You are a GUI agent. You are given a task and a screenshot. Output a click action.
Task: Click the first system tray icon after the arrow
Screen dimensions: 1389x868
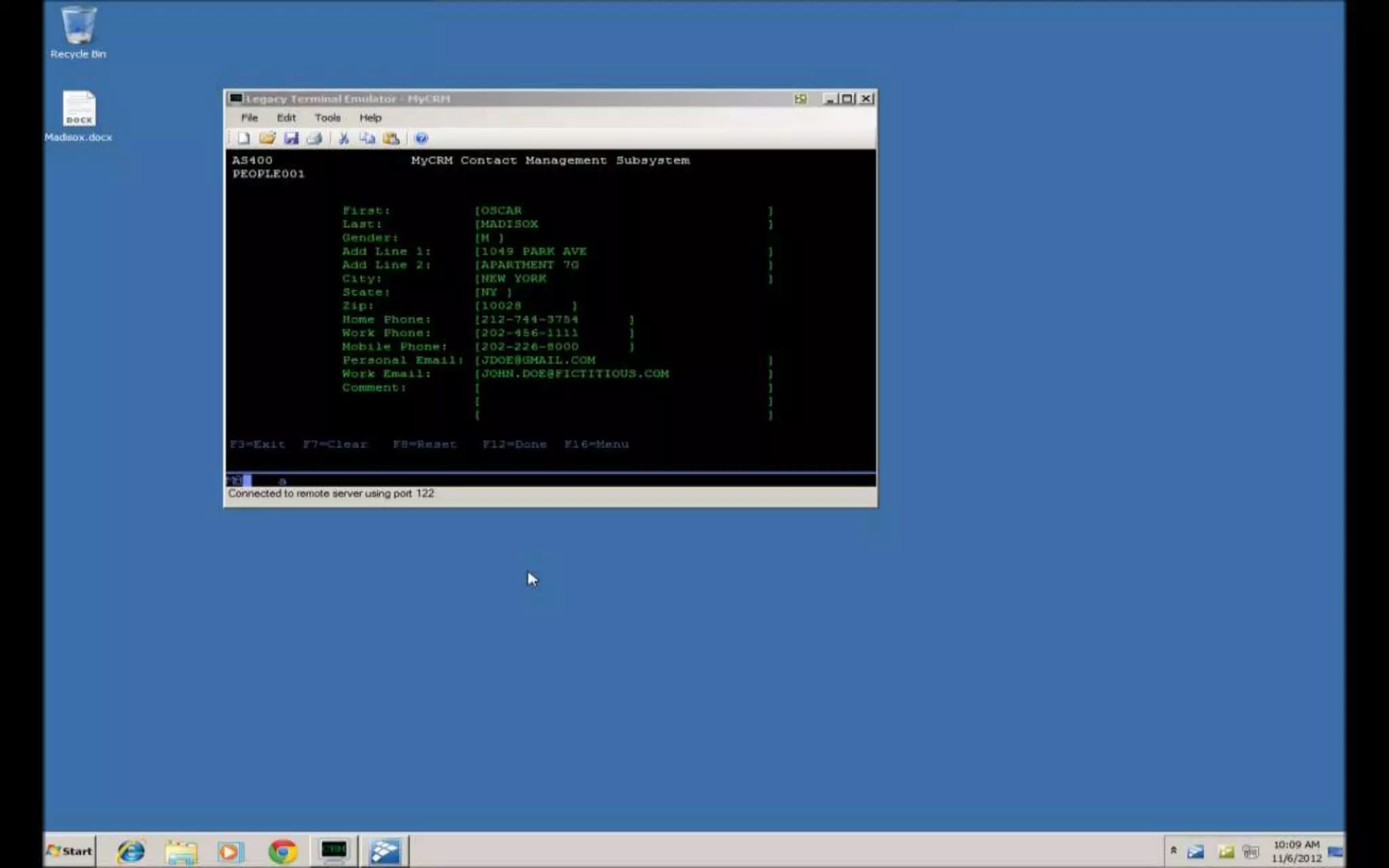coord(1195,852)
